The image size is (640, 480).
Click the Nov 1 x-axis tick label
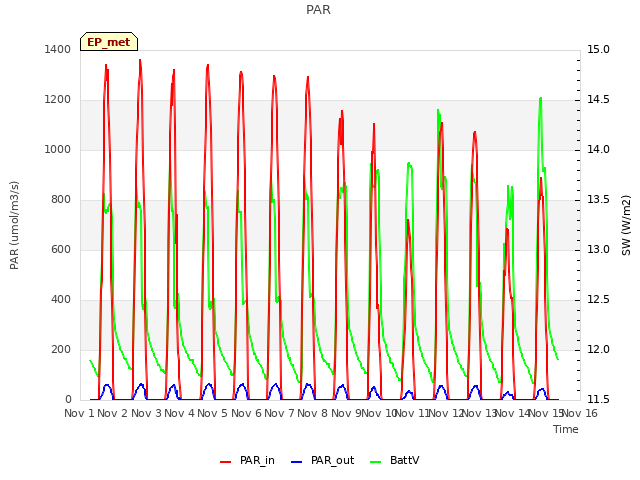click(x=79, y=413)
